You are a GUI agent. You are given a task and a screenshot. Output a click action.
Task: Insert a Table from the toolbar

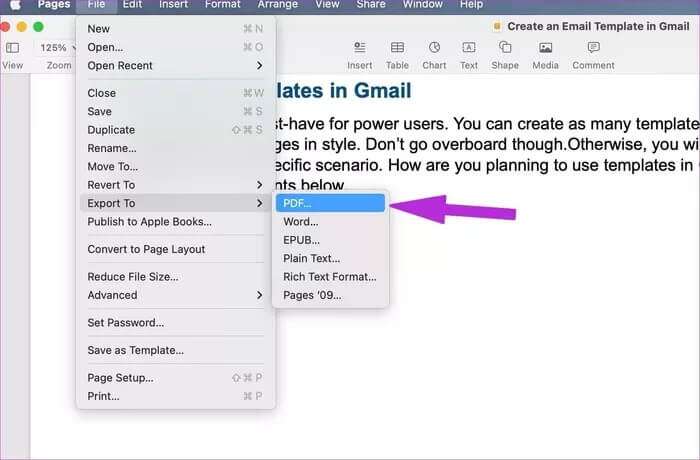point(397,47)
